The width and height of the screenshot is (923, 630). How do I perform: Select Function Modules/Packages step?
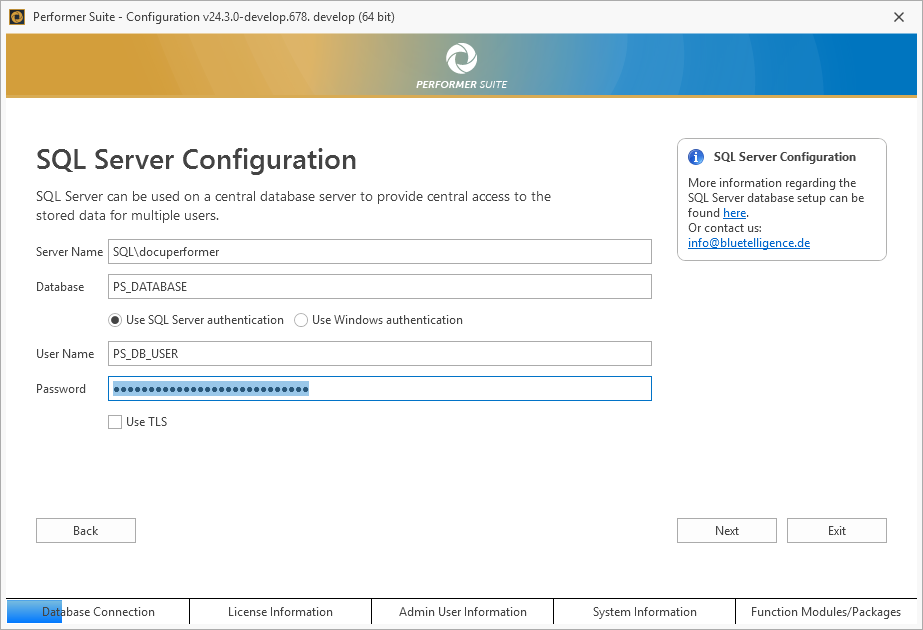[x=826, y=612]
